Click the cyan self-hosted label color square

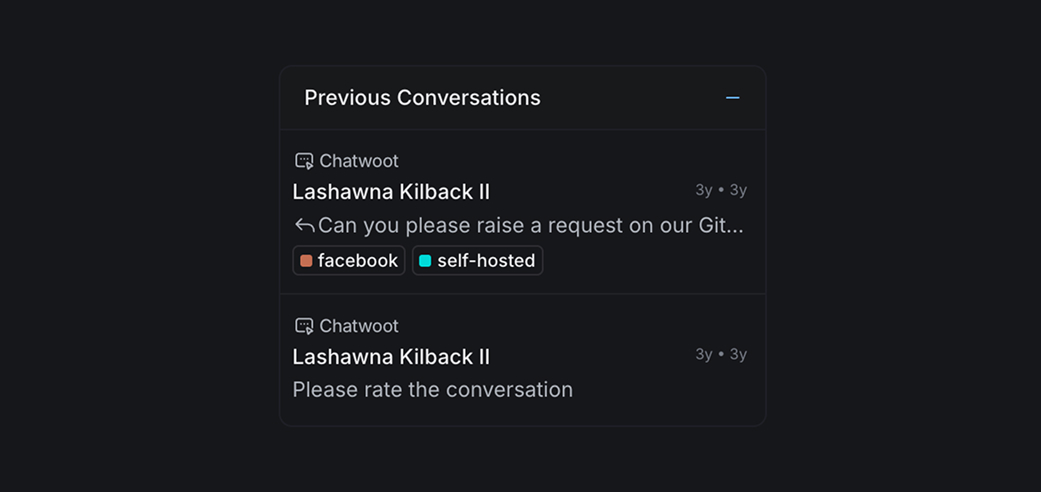click(425, 261)
